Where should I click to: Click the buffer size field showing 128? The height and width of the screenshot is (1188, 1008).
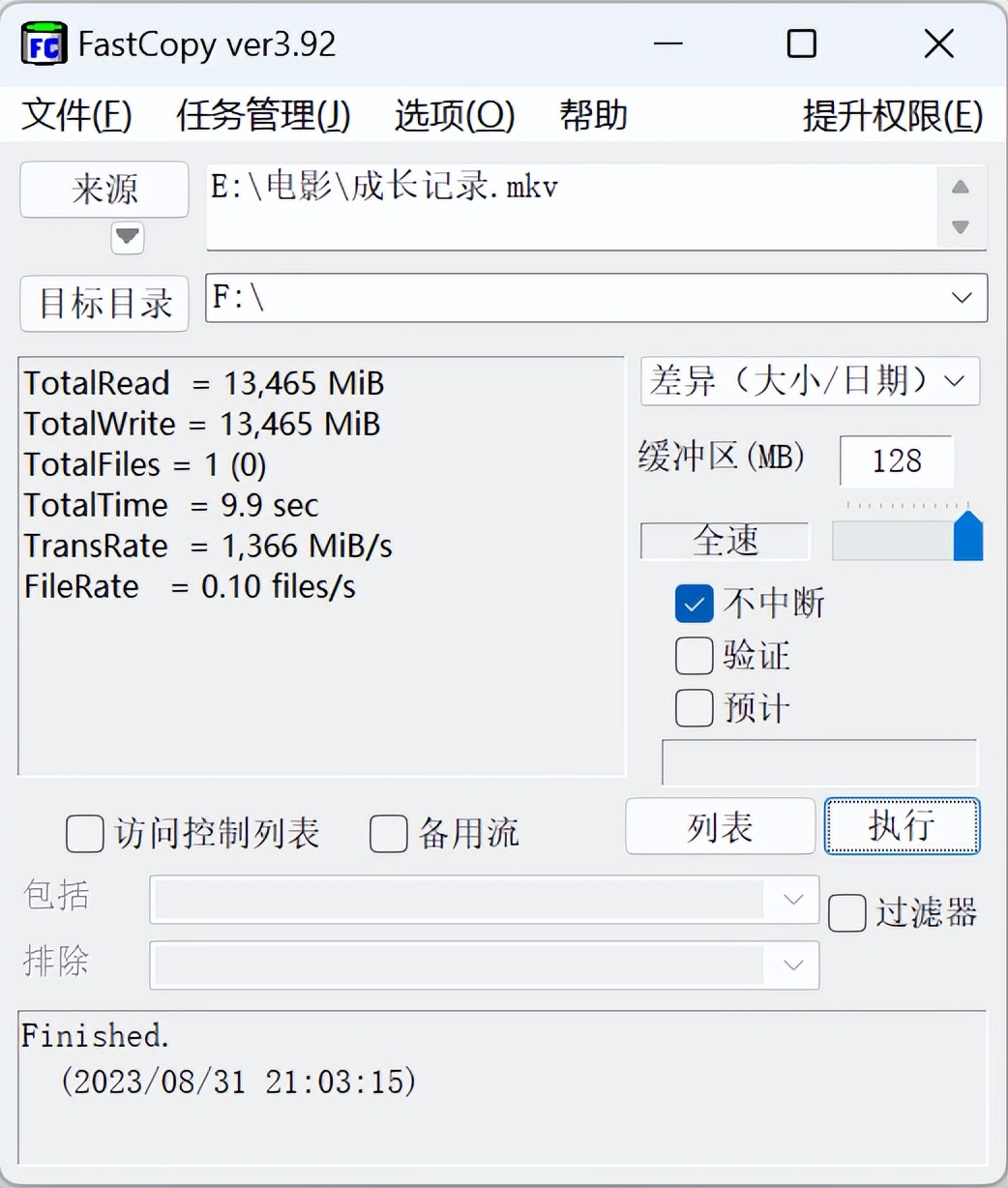896,461
